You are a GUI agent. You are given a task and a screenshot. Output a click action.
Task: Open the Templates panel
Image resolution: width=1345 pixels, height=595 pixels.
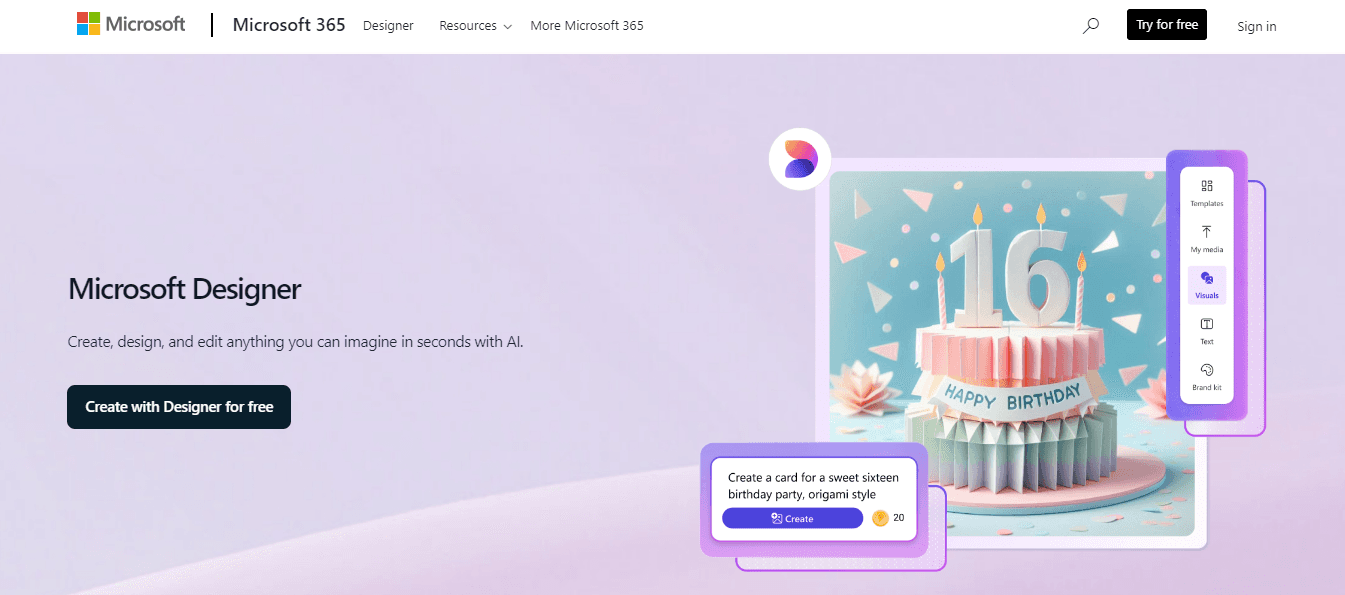click(x=1207, y=192)
